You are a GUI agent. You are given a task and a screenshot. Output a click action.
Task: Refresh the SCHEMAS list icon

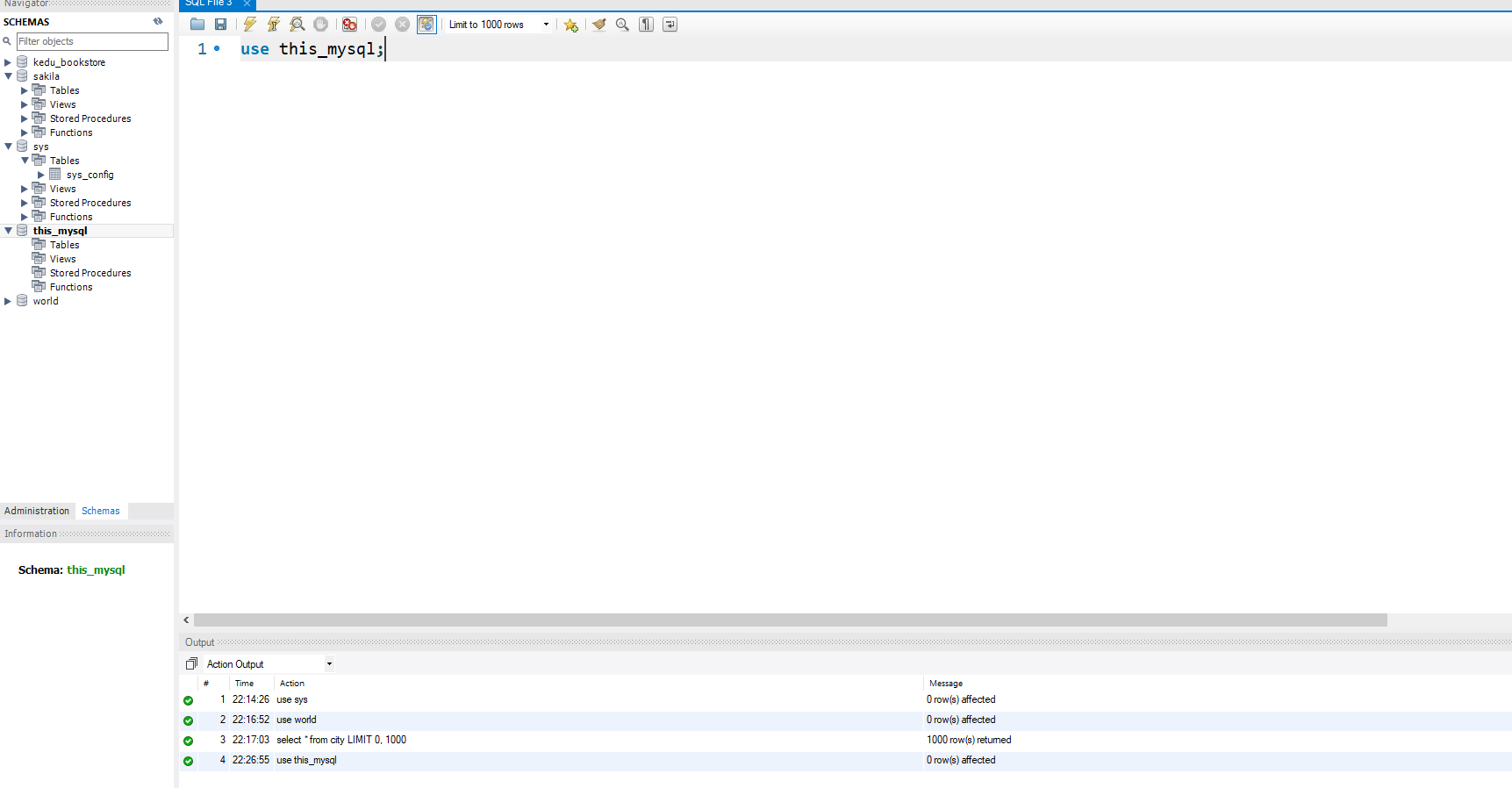(x=158, y=21)
